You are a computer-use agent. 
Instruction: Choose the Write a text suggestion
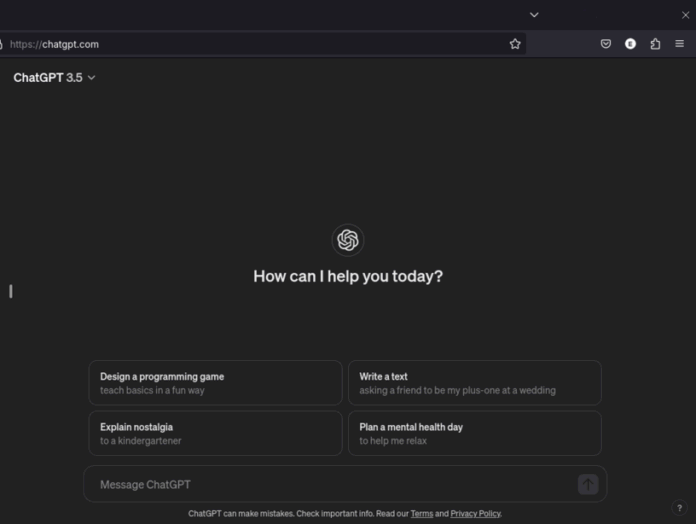(x=475, y=383)
